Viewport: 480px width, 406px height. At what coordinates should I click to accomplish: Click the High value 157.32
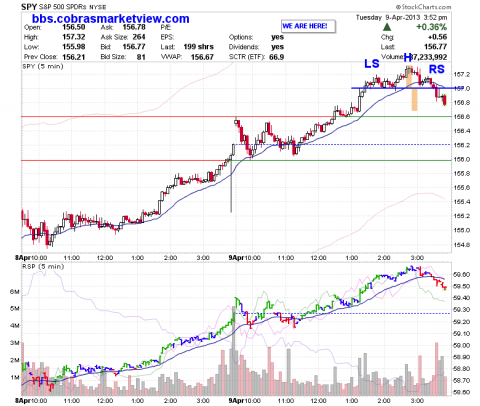pos(74,37)
